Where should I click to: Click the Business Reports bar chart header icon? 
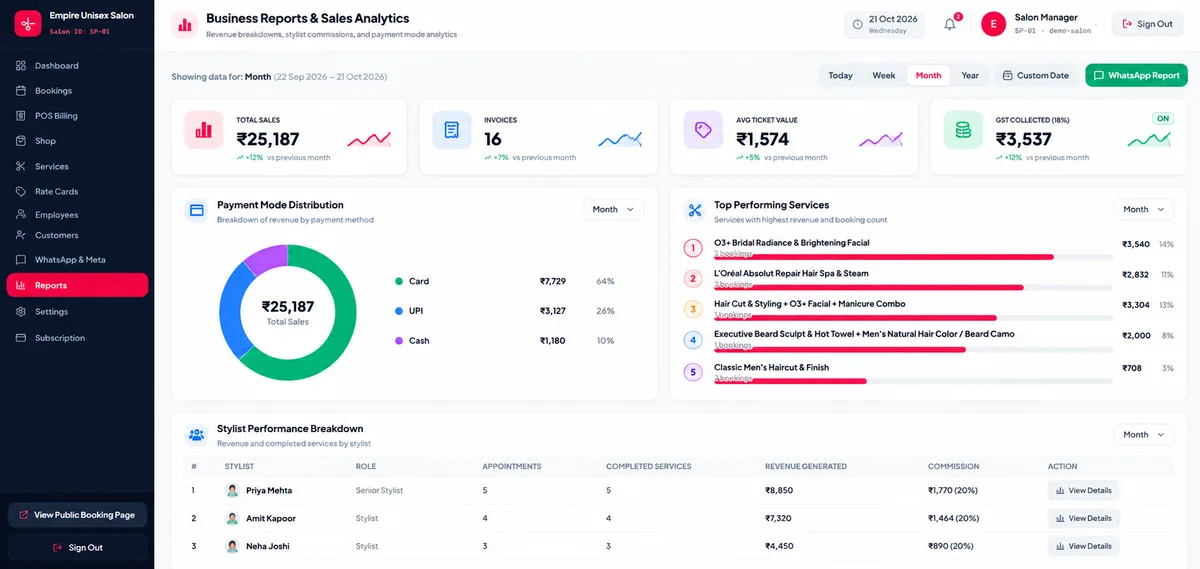(x=184, y=24)
